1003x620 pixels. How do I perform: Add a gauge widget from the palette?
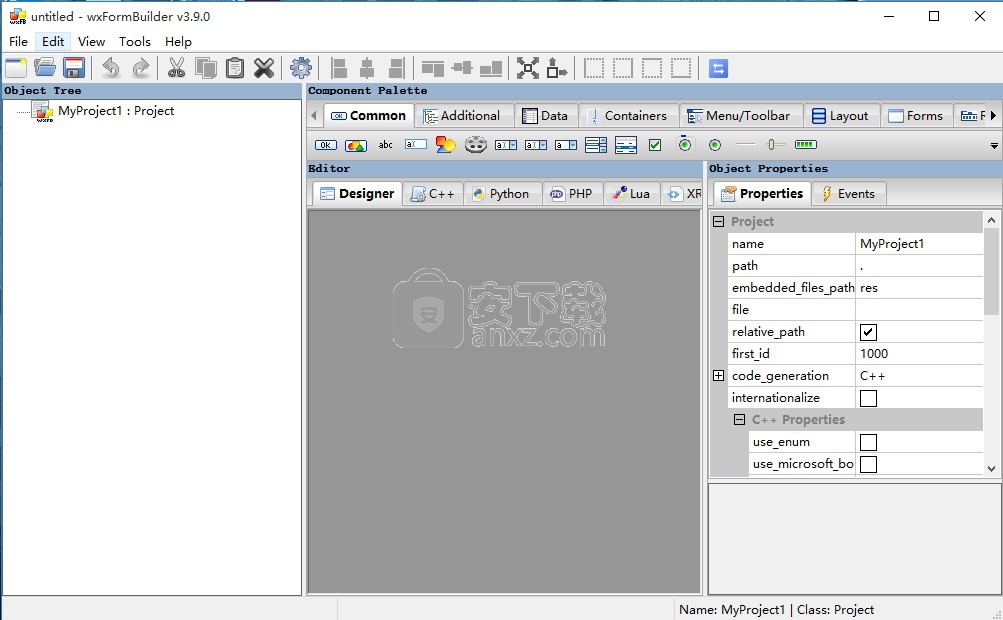(x=805, y=145)
